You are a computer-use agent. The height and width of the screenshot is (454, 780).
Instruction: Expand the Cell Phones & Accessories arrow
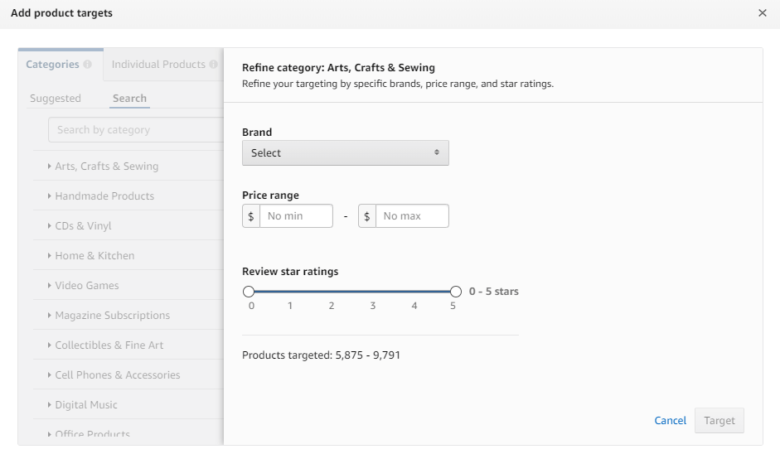49,375
